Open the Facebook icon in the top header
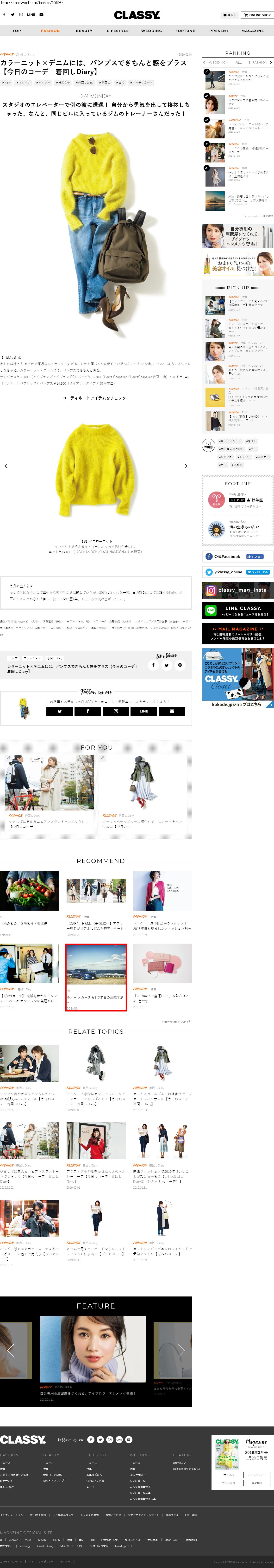Screen dimensions: 274x1568 [4, 15]
